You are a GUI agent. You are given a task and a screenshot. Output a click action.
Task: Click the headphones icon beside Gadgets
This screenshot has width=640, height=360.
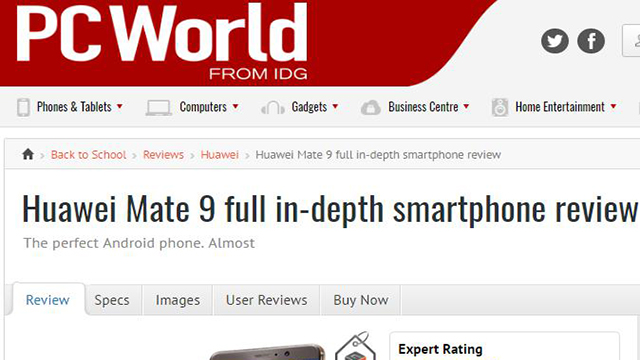(273, 108)
